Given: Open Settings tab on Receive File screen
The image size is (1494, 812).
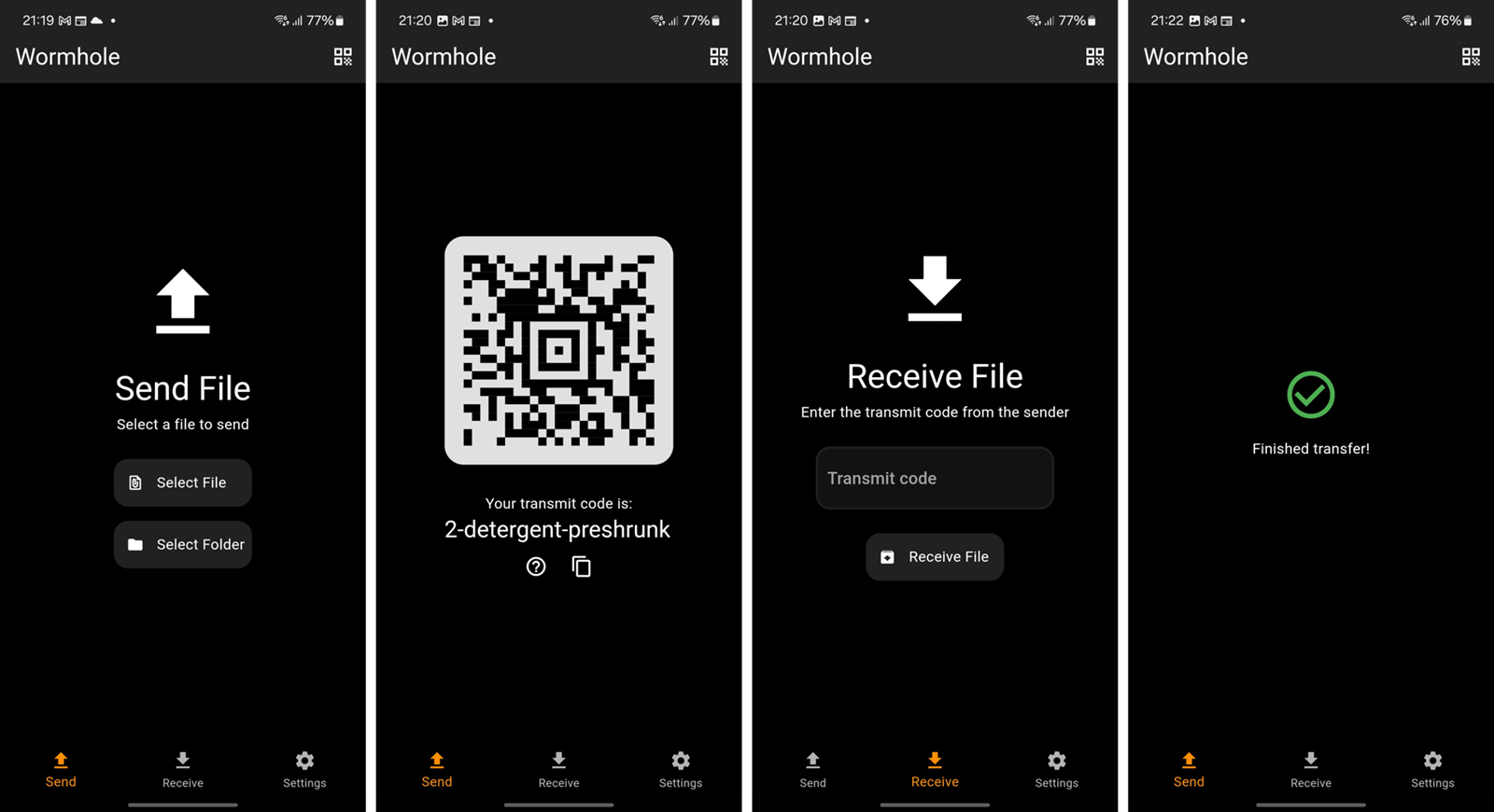Looking at the screenshot, I should (1057, 771).
